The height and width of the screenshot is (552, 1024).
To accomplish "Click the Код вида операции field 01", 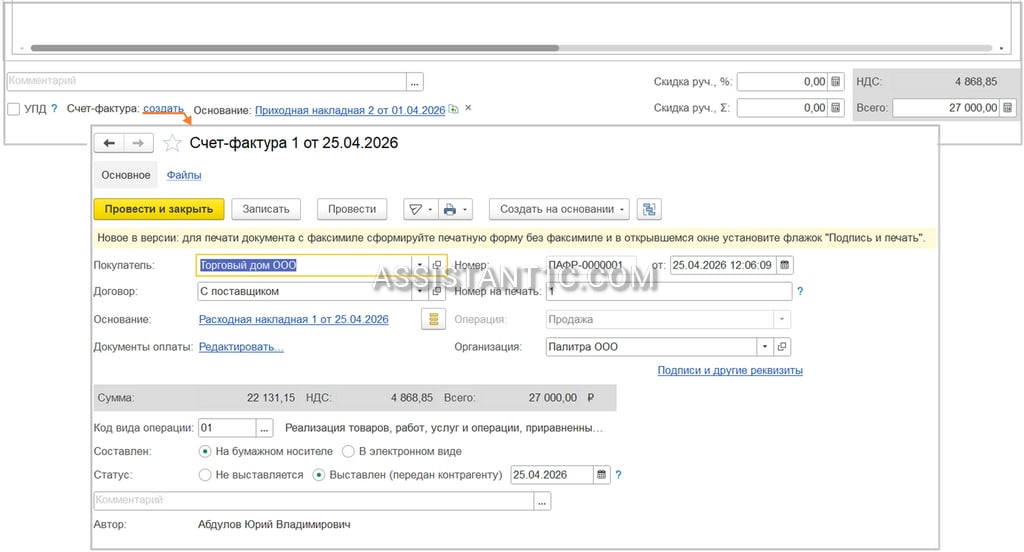I will [227, 429].
